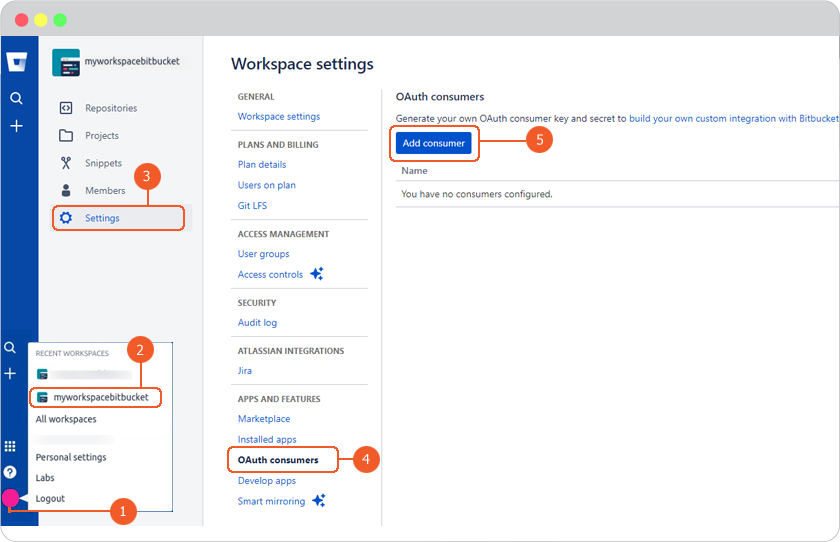Open the app switcher grid icon
The width and height of the screenshot is (840, 542).
[x=10, y=446]
